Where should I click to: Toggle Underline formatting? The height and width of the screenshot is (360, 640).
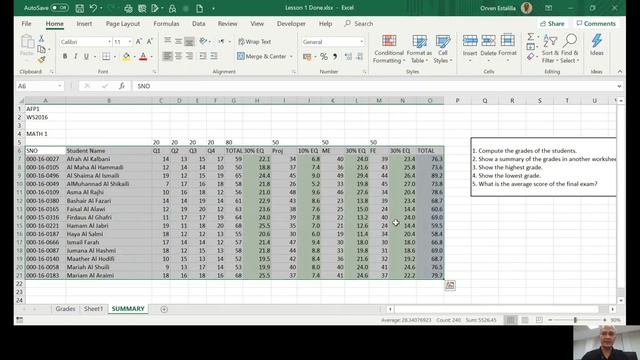click(x=86, y=56)
